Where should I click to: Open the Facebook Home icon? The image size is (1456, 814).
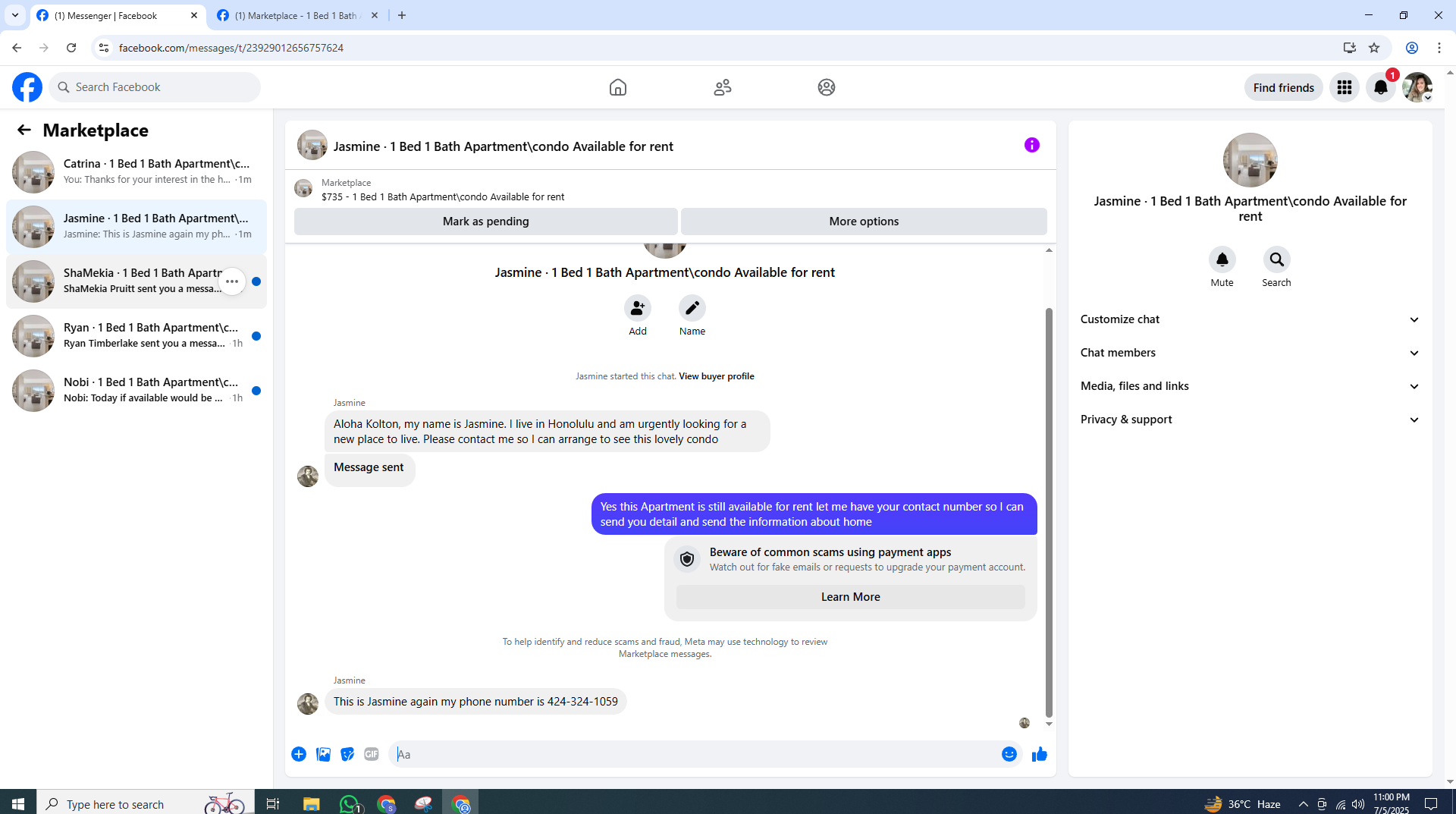coord(618,87)
